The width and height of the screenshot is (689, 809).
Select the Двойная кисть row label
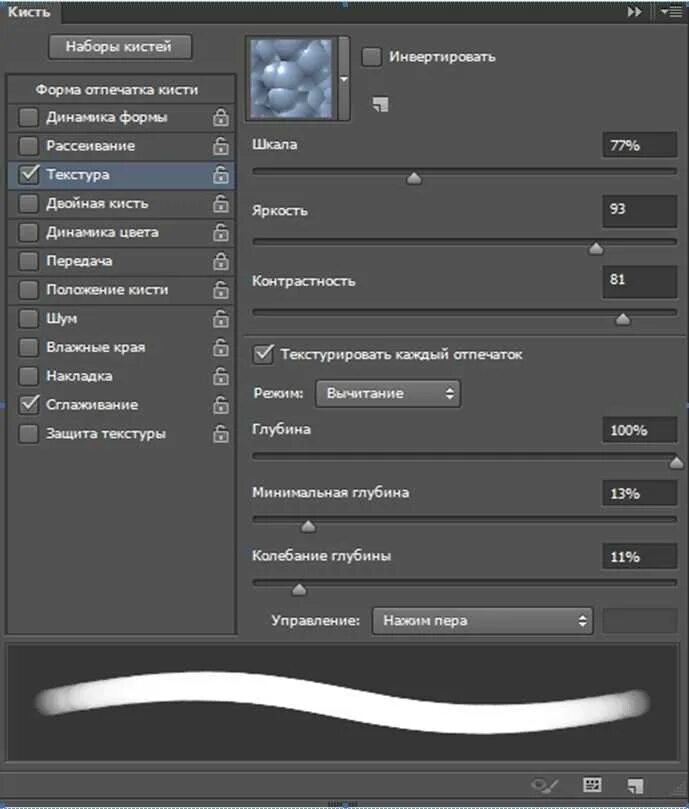pyautogui.click(x=97, y=204)
